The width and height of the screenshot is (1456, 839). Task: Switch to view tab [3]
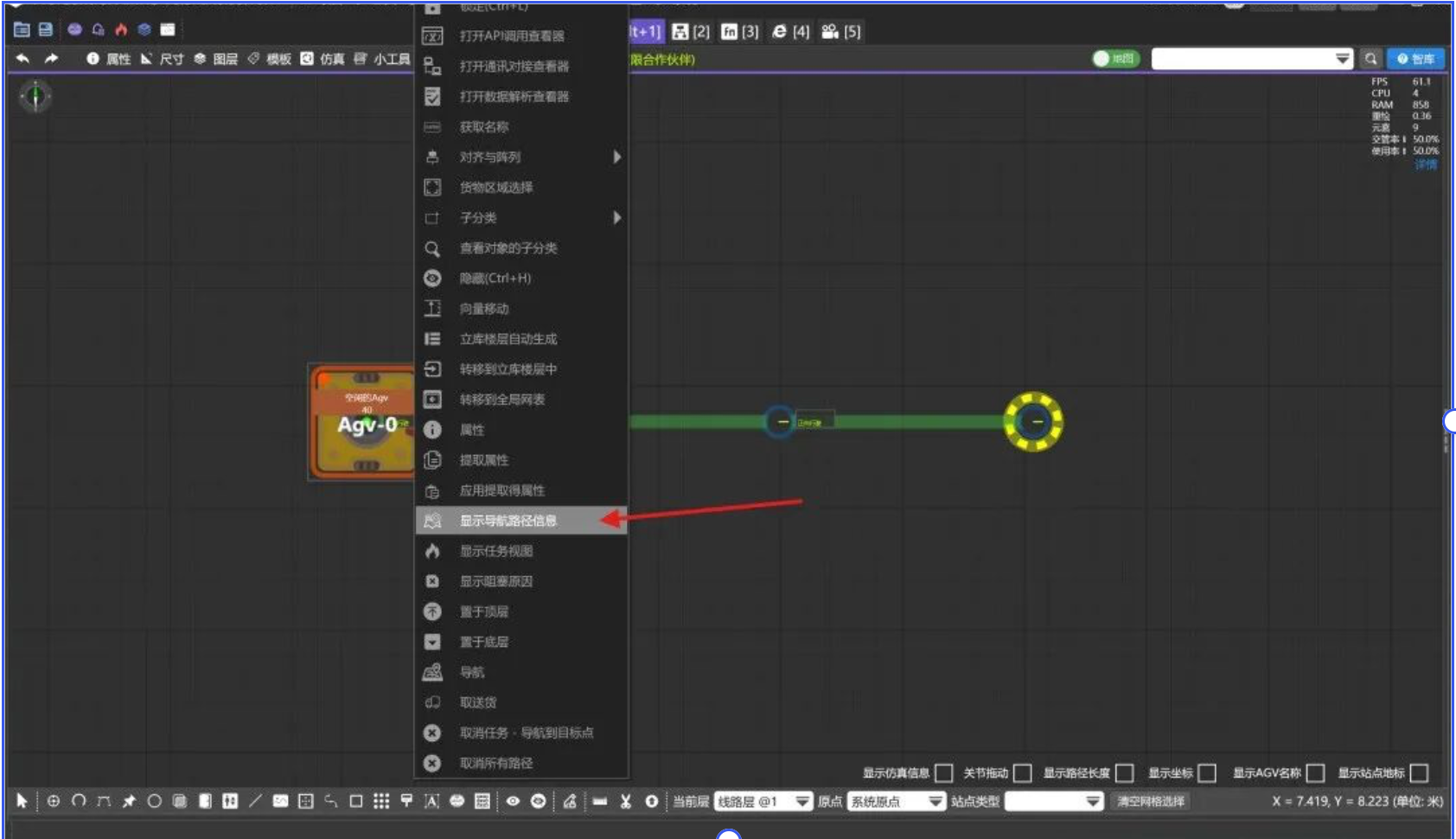pos(740,32)
